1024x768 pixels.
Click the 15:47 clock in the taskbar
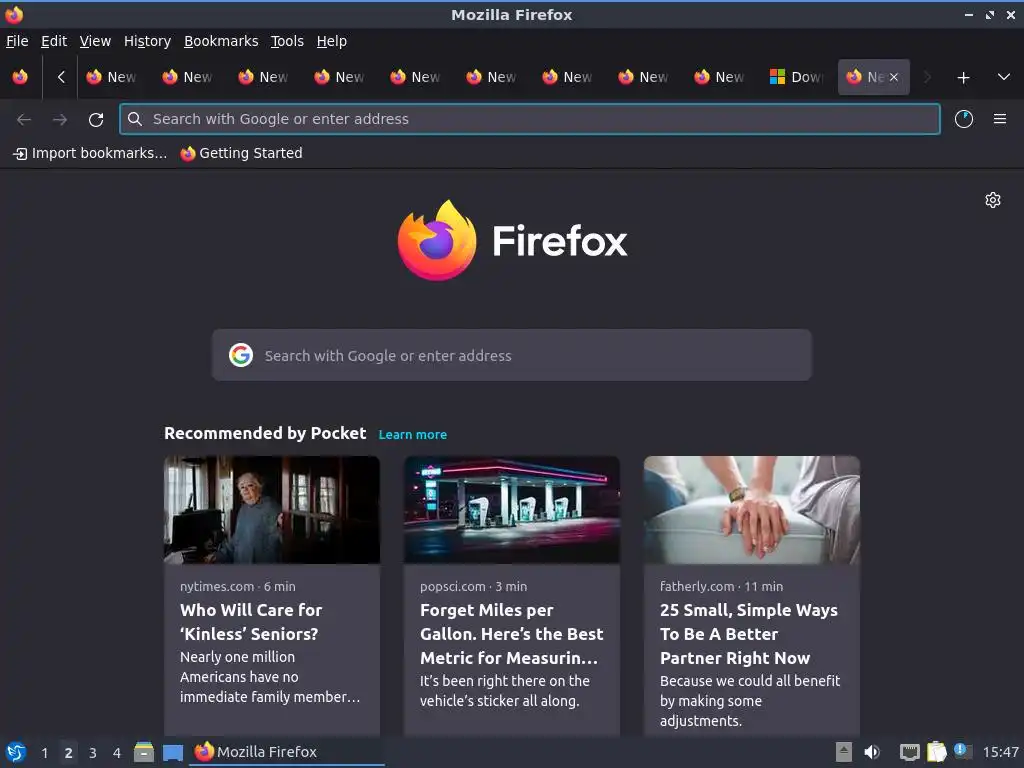tap(1000, 752)
